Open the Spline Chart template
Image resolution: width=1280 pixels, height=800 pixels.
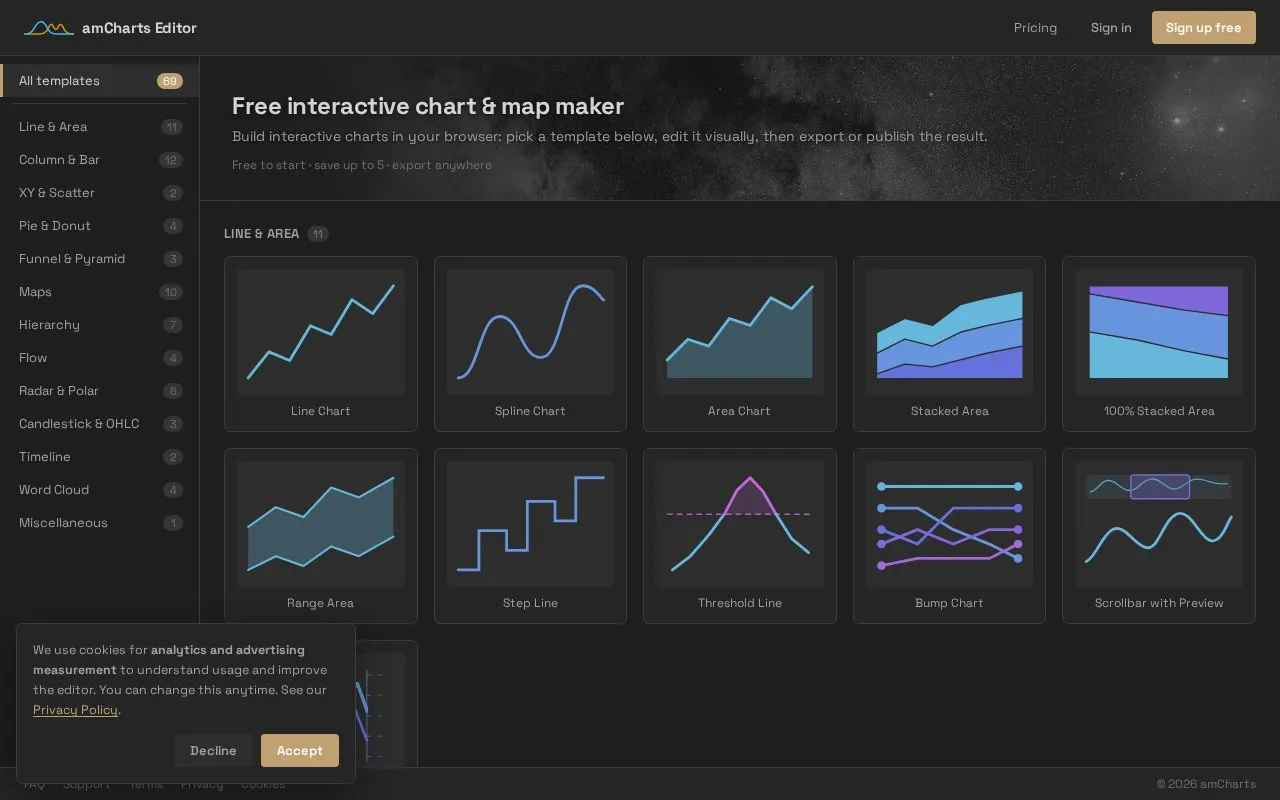pyautogui.click(x=530, y=344)
